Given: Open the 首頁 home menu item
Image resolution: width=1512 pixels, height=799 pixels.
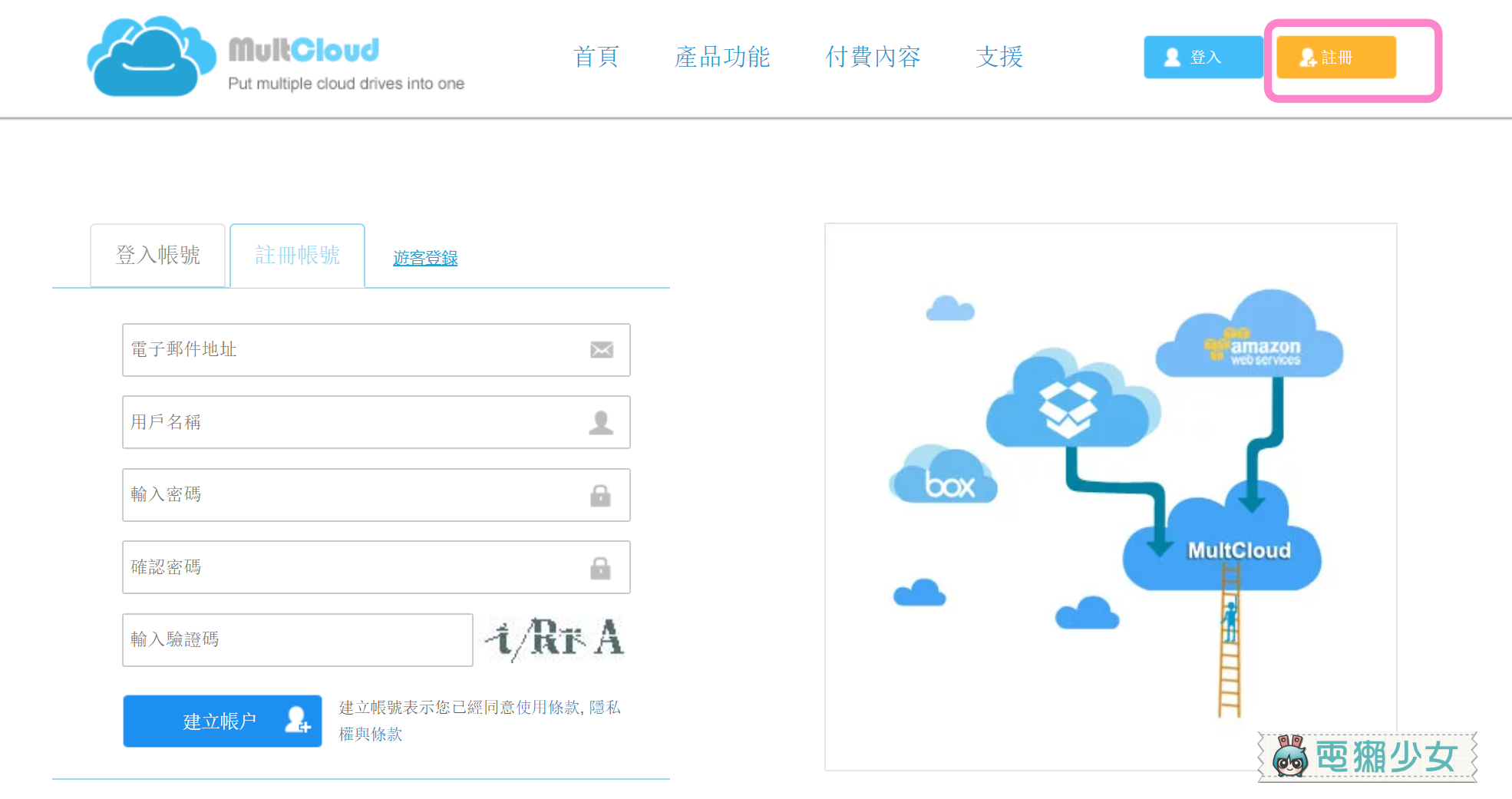Looking at the screenshot, I should [x=596, y=57].
